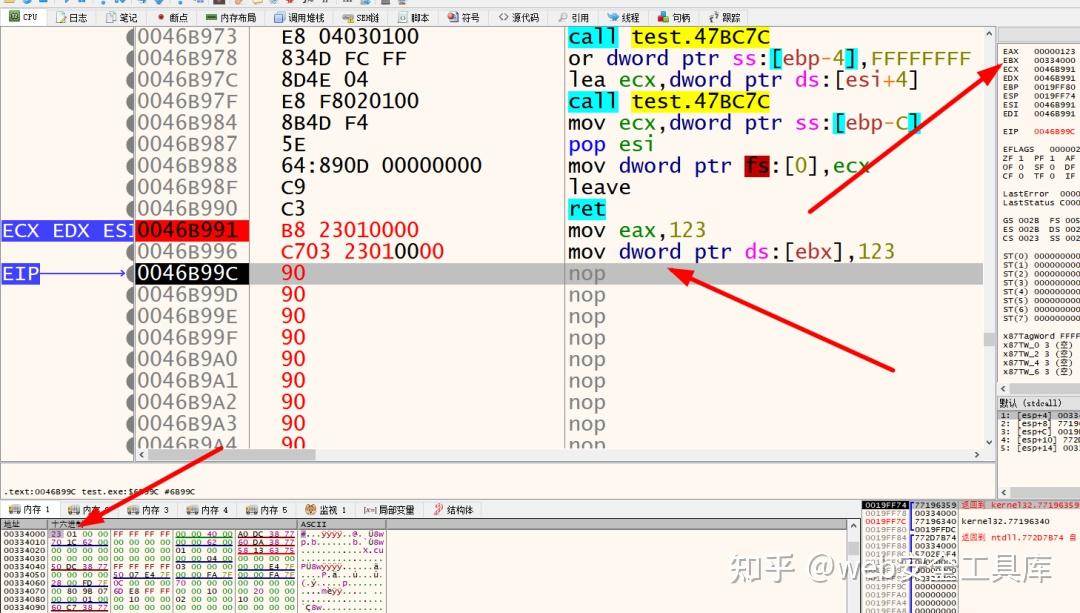The image size is (1080, 613).
Task: Select argument row 5: [esp+14]
Action: [1039, 448]
